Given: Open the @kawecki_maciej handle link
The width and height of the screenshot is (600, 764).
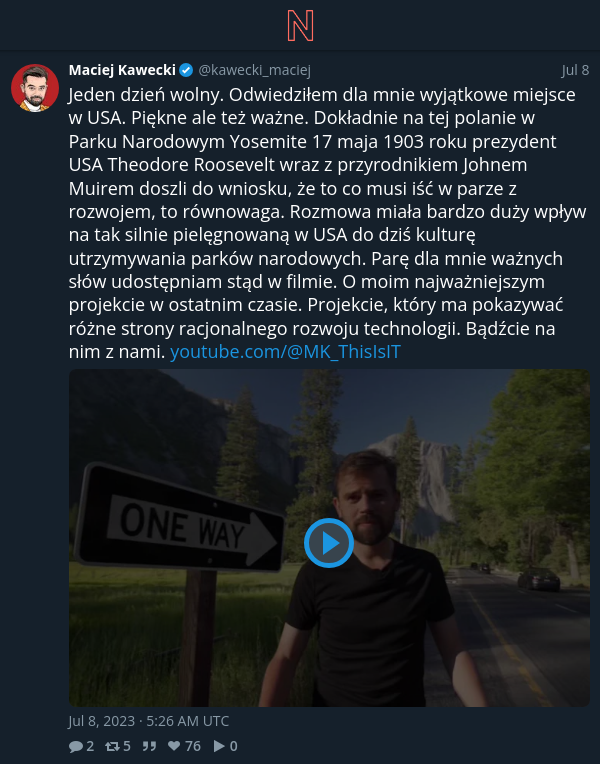Looking at the screenshot, I should point(254,70).
